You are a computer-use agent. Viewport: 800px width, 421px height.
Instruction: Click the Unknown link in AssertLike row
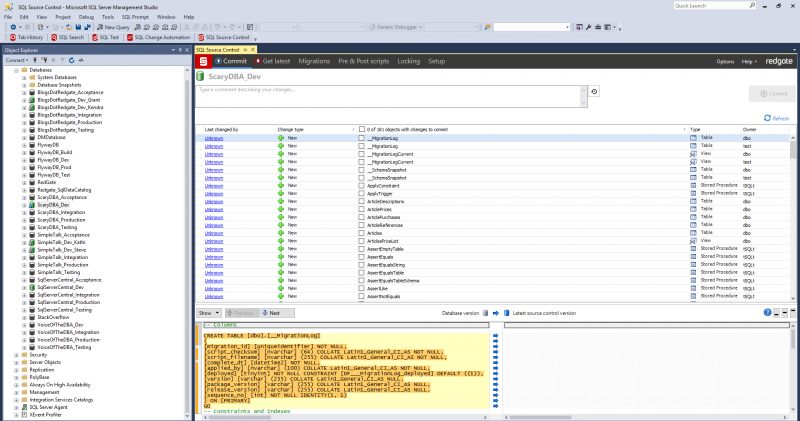click(214, 288)
